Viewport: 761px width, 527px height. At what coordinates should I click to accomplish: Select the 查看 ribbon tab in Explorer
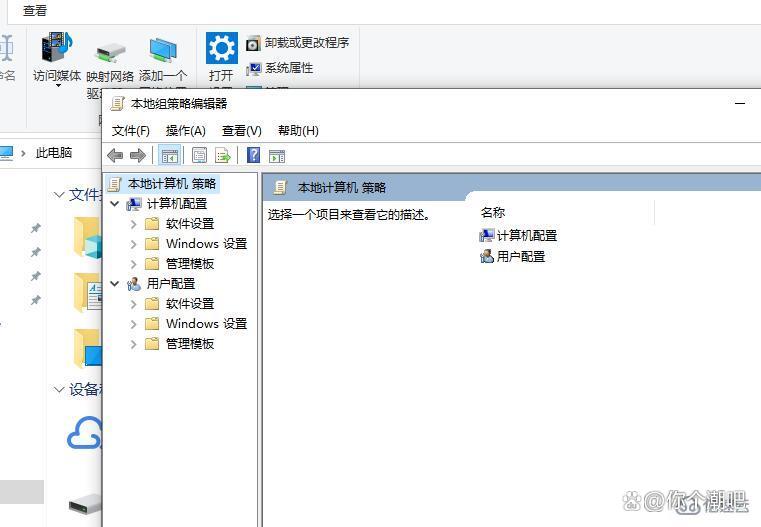(34, 11)
